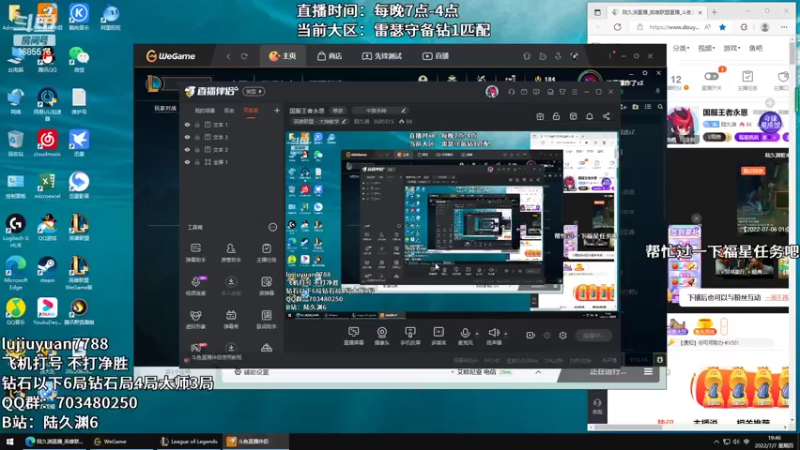Click the Edge address bar URL
Image resolution: width=800 pixels, height=450 pixels.
[674, 27]
